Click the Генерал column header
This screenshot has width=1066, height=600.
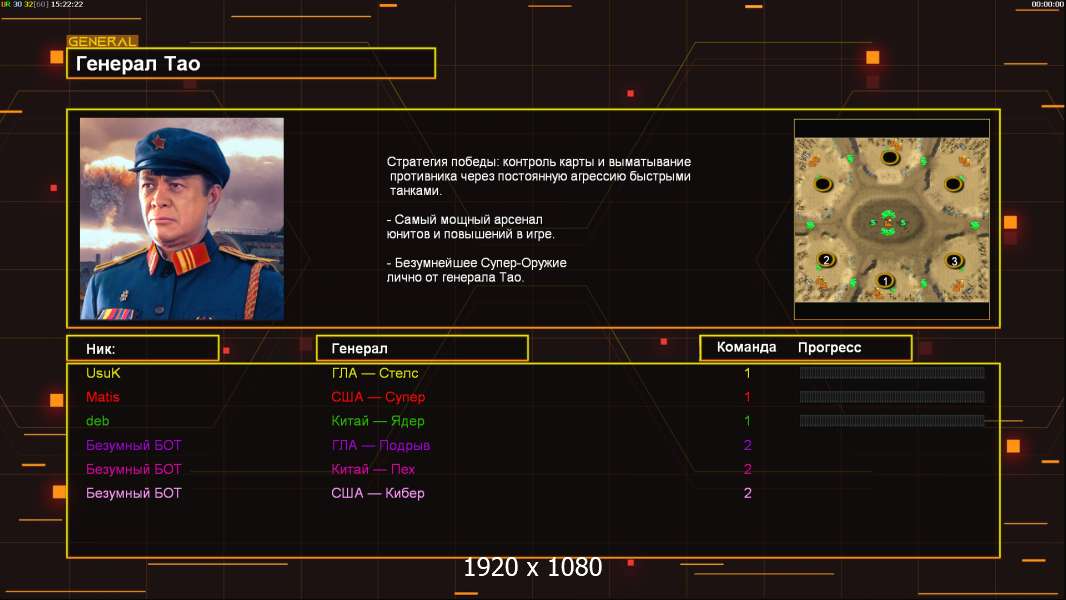pos(422,349)
